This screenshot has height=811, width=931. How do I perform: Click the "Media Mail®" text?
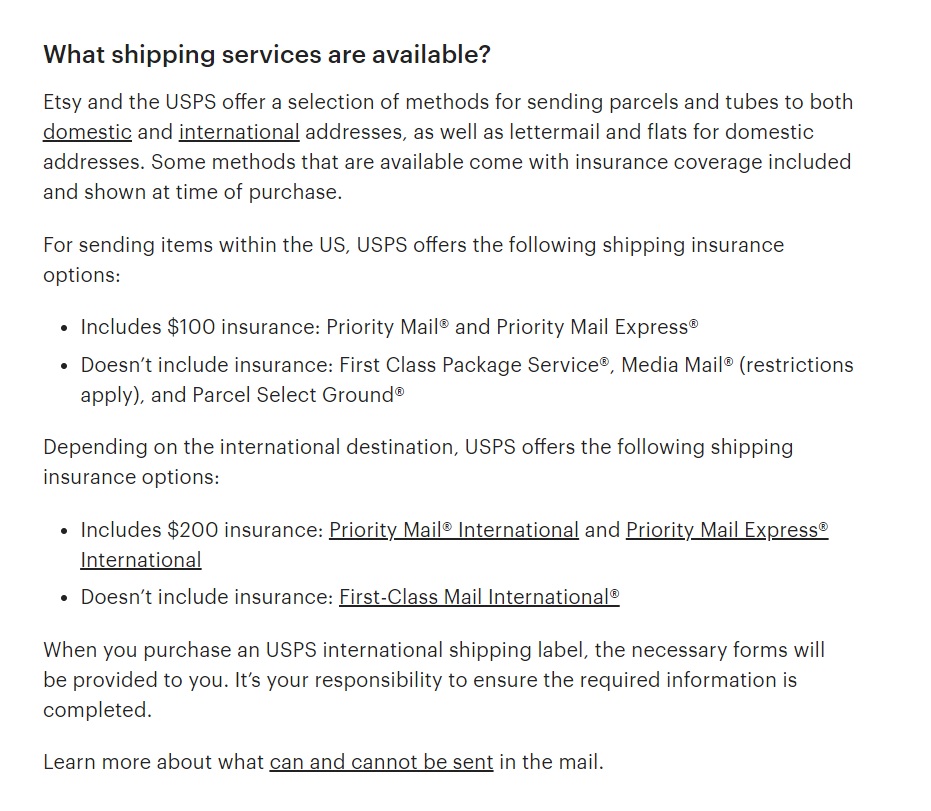point(676,365)
